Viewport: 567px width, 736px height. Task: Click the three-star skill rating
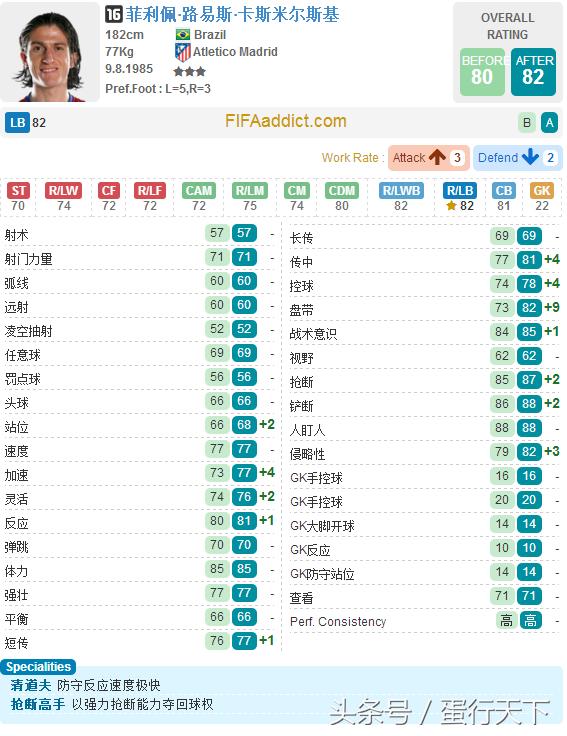pos(189,72)
